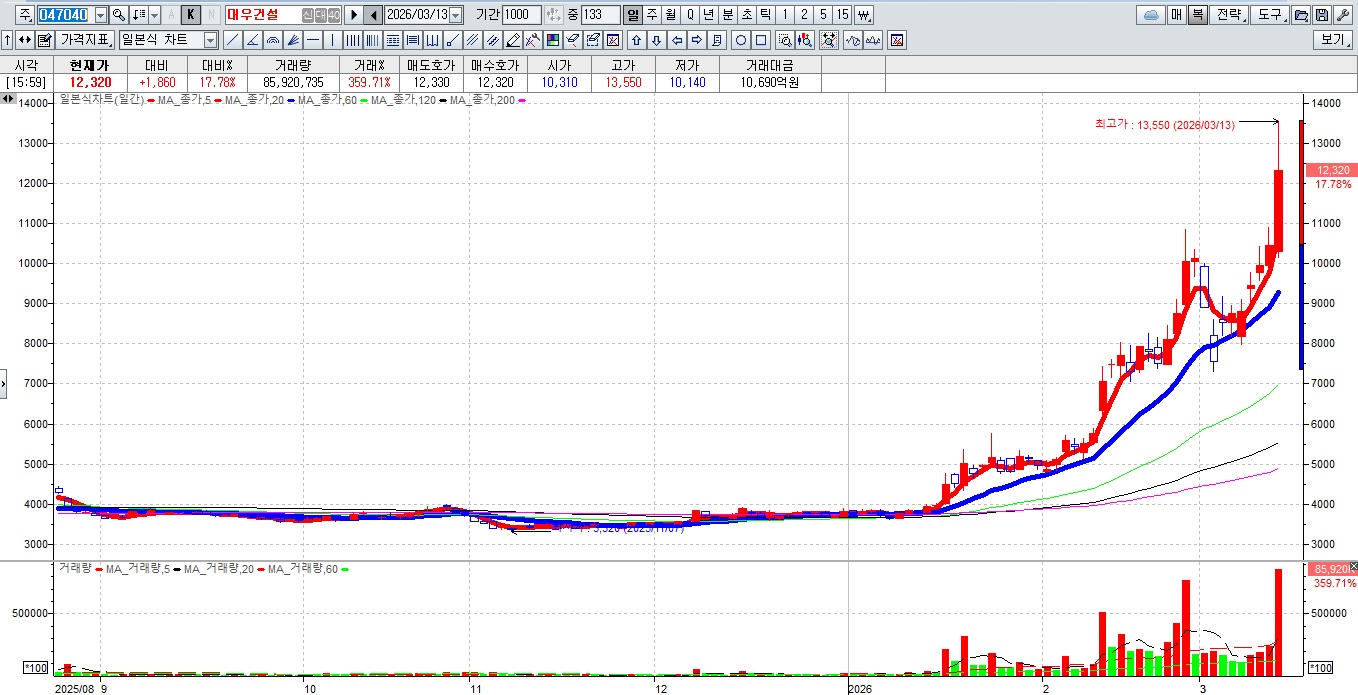Expand the 전략 strategy dropdown
The width and height of the screenshot is (1358, 695).
1230,15
